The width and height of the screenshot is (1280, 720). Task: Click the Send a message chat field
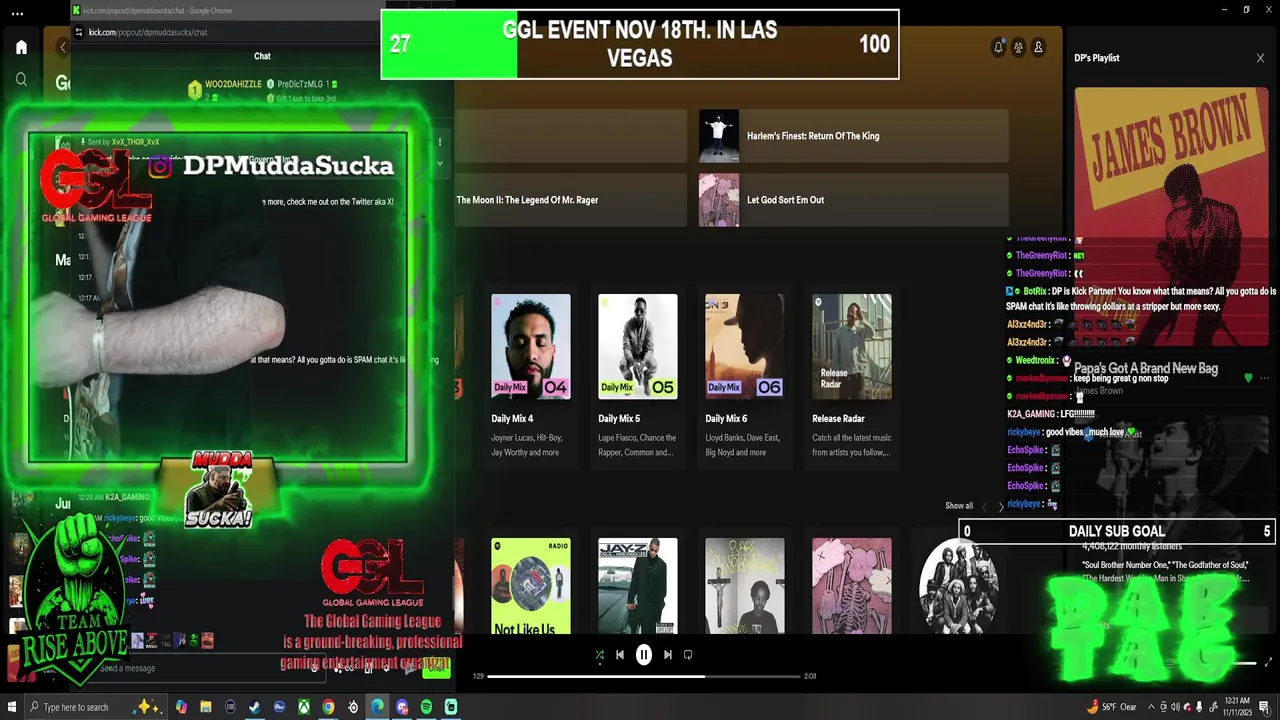point(200,668)
